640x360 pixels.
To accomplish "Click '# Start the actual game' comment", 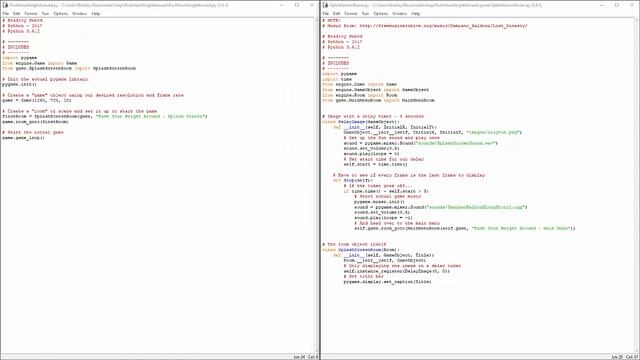I will pos(33,132).
